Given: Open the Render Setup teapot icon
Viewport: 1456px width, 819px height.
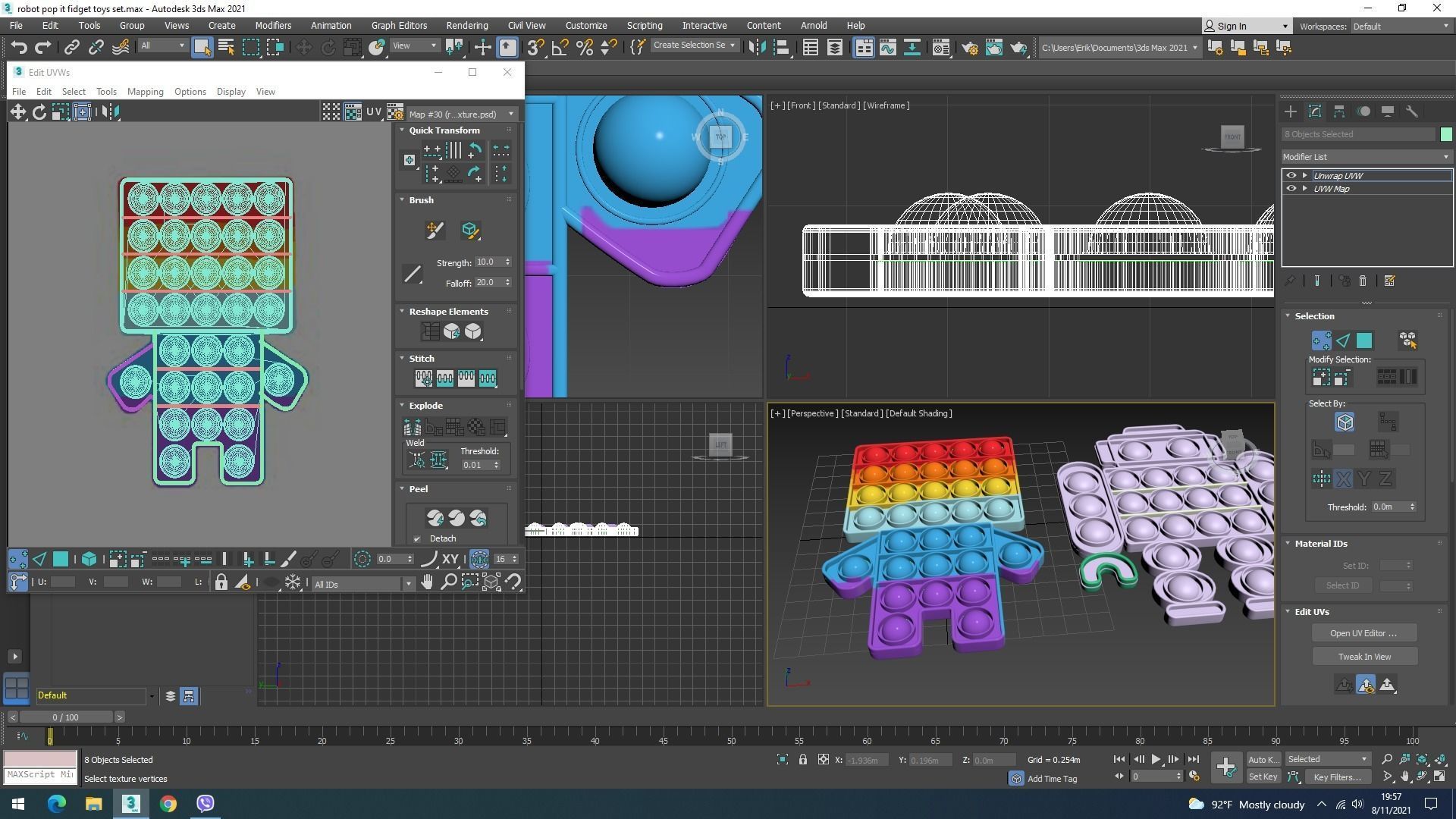Looking at the screenshot, I should tap(969, 48).
